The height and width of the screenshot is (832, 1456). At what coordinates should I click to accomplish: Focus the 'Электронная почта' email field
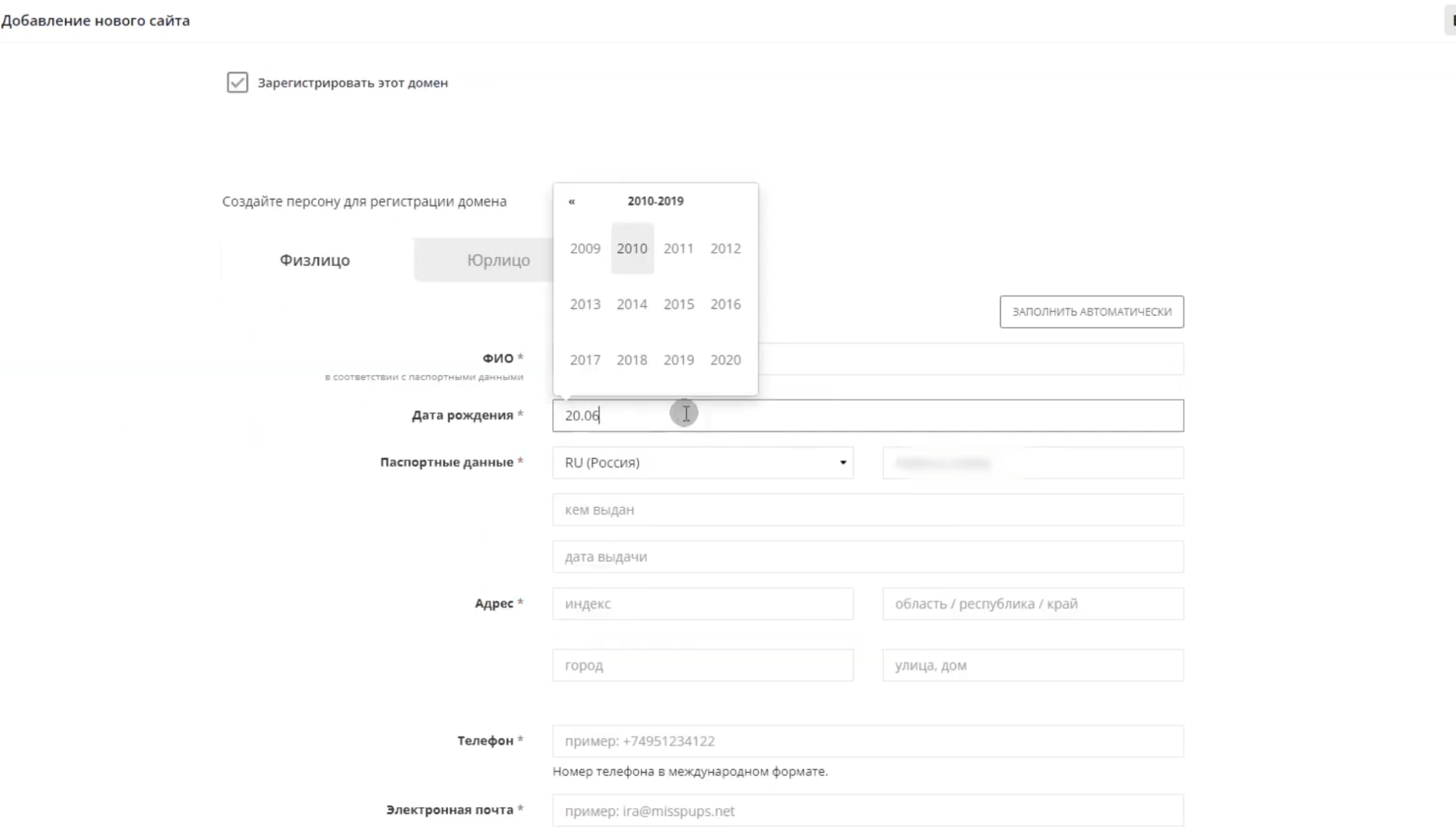(867, 811)
